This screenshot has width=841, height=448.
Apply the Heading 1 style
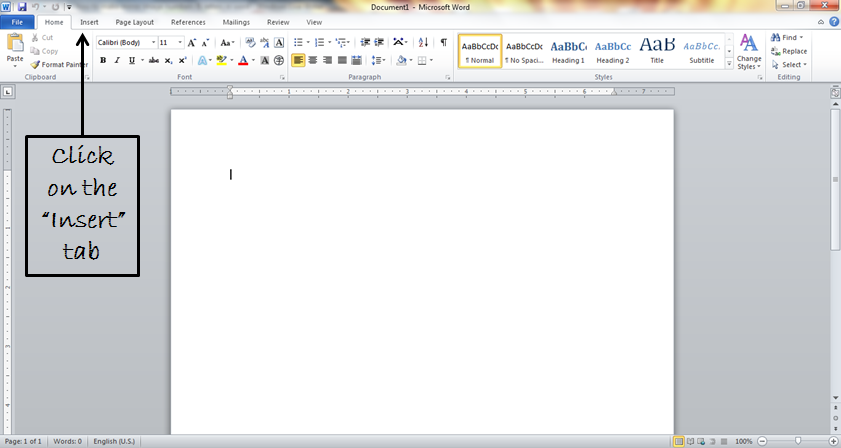[x=569, y=51]
